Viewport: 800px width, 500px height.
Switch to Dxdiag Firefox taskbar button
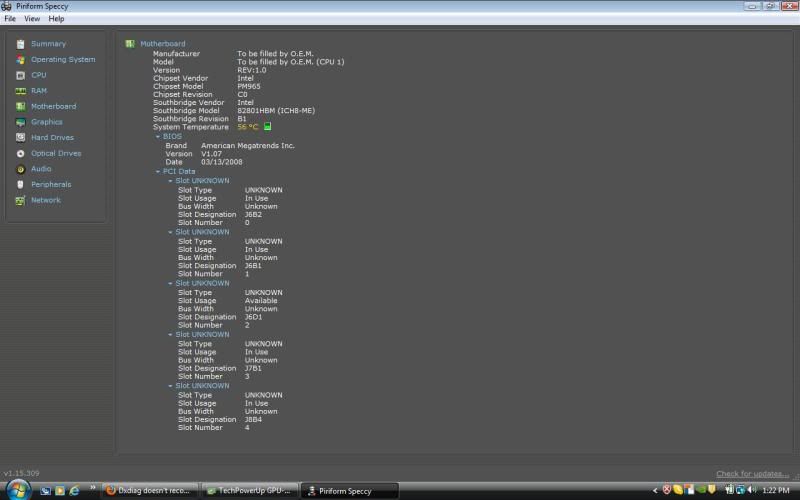[x=150, y=491]
